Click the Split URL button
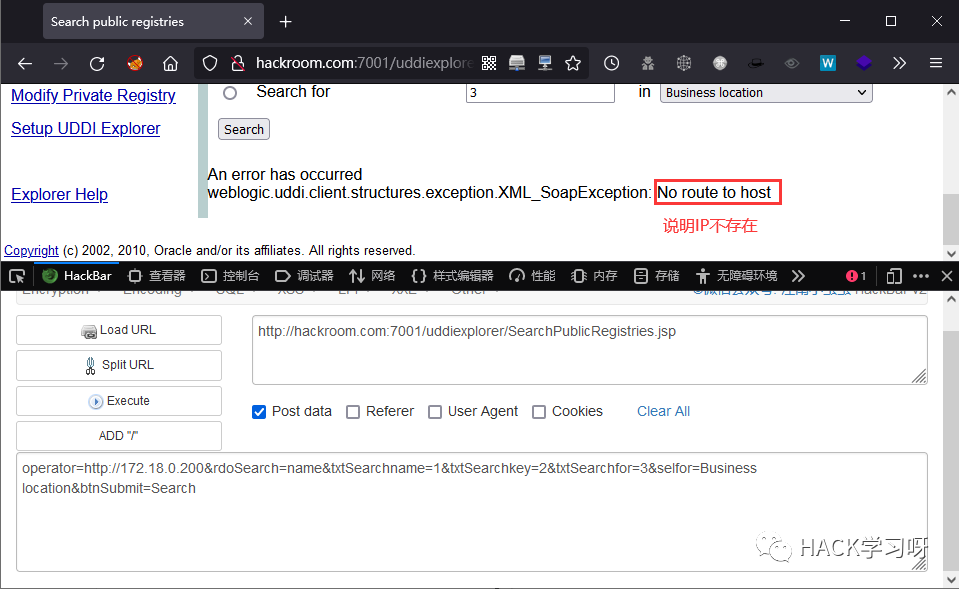959x589 pixels. click(x=119, y=365)
